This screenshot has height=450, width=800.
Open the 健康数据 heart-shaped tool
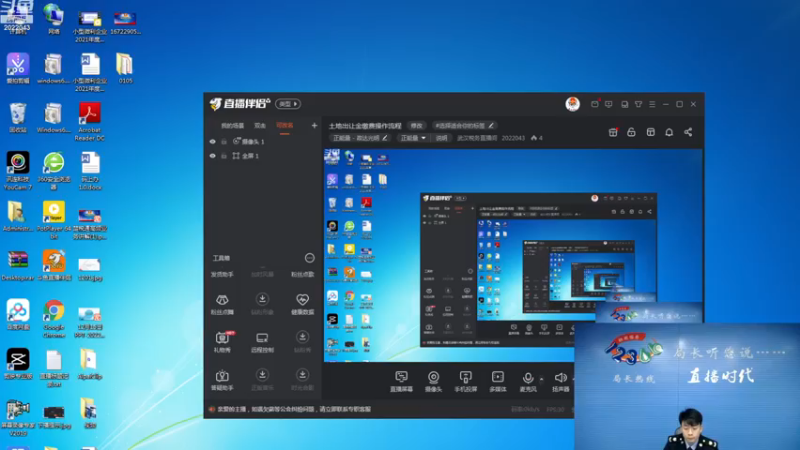303,304
